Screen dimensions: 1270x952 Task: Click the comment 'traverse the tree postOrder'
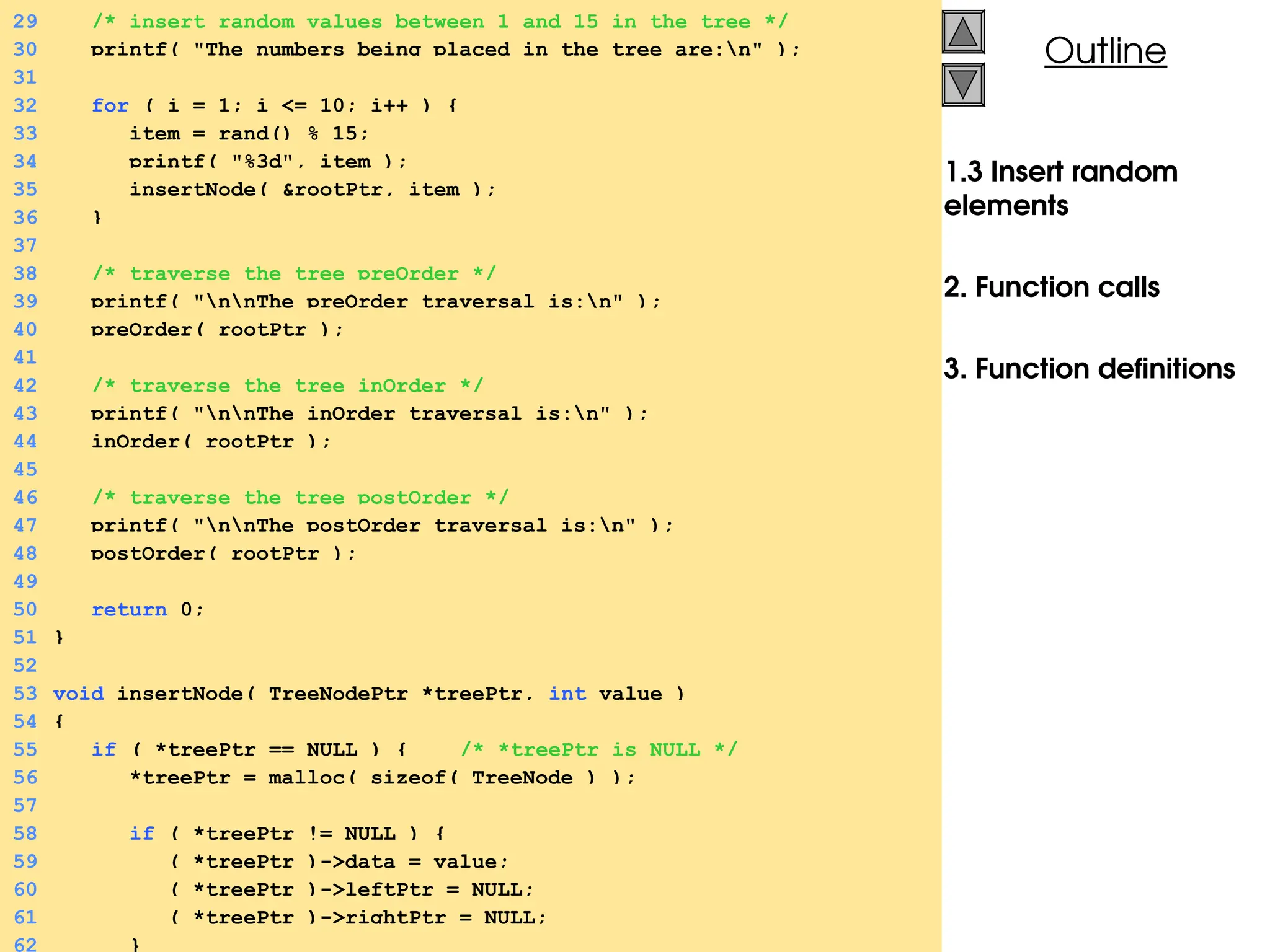[x=301, y=498]
